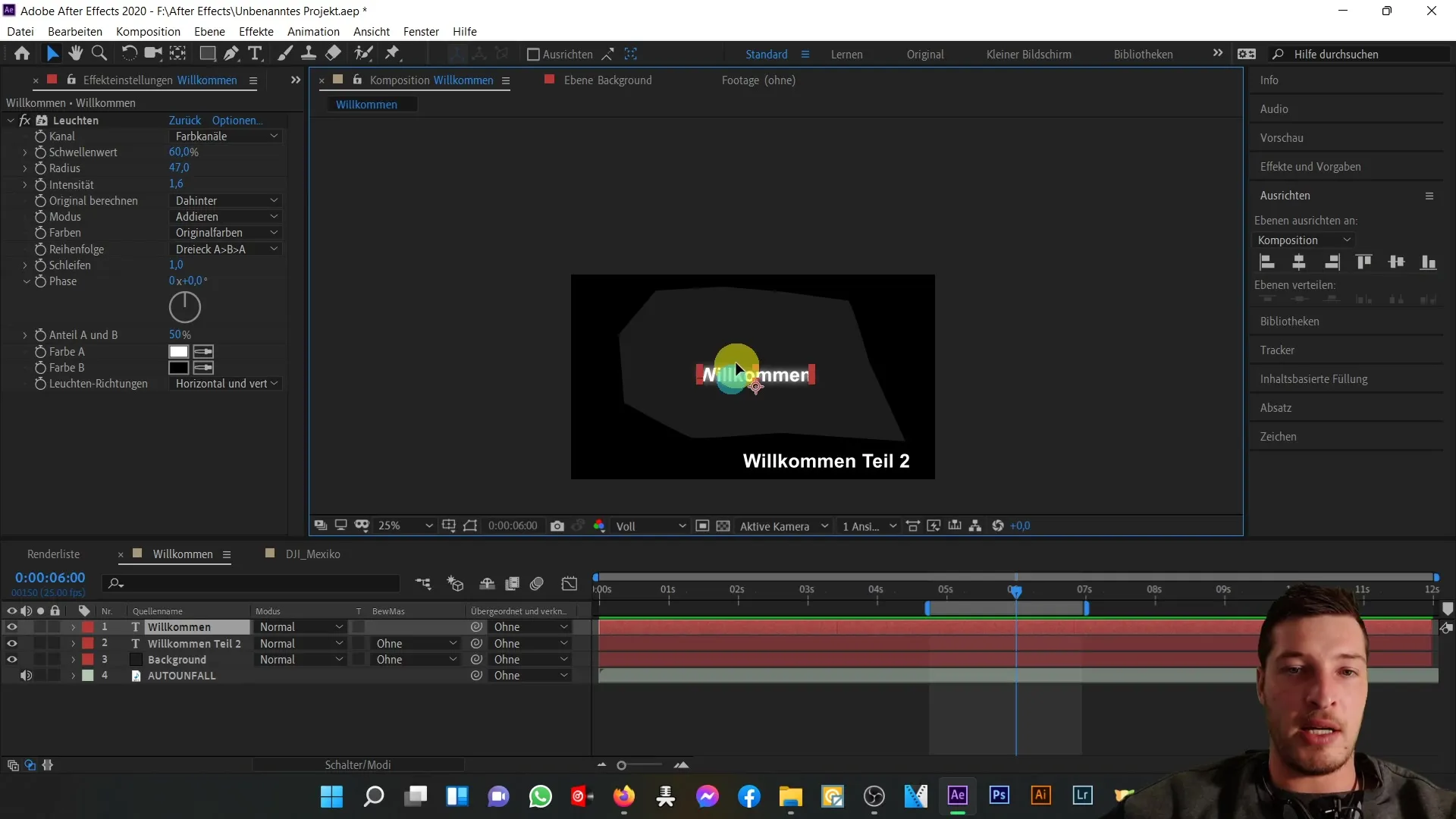Viewport: 1456px width, 819px height.
Task: Open Illustrator from the taskbar
Action: tap(1040, 795)
